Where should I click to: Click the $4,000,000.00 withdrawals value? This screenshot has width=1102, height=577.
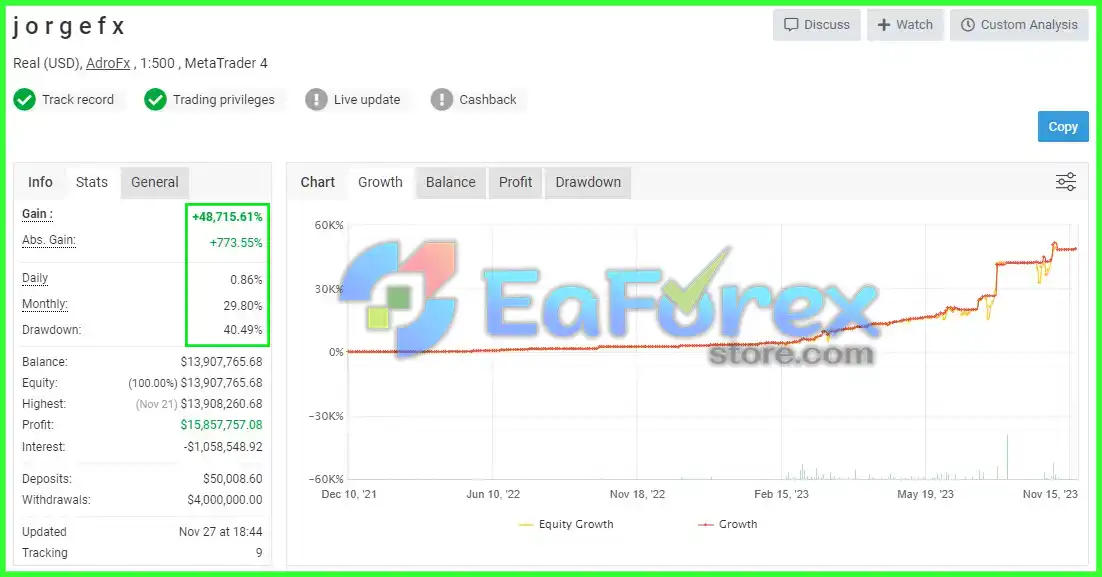[x=225, y=500]
